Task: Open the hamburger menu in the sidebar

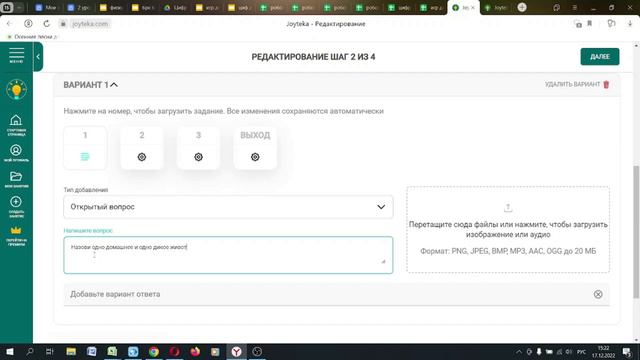Action: [x=16, y=55]
